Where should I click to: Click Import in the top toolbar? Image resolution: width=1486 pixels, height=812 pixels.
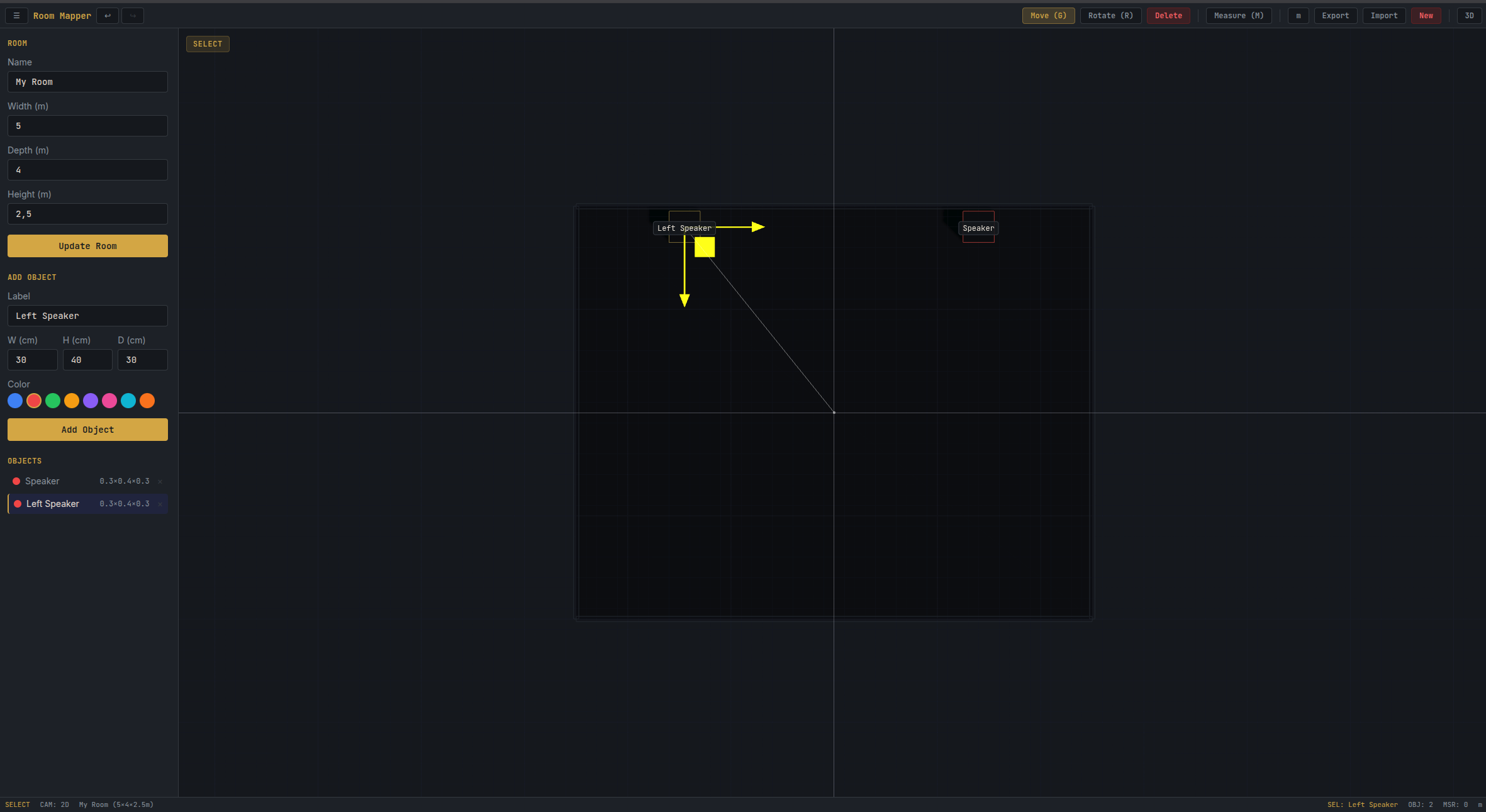(1384, 15)
